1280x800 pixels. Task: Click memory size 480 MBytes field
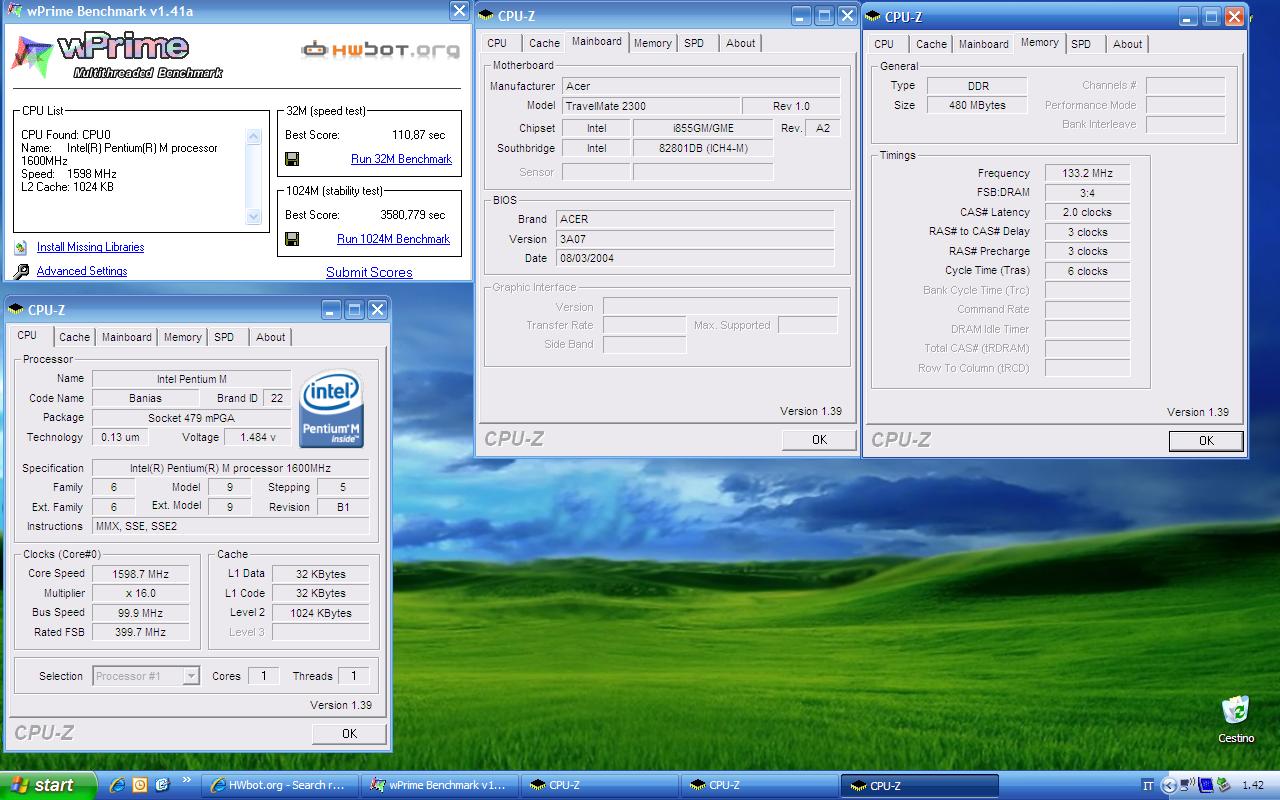(x=977, y=105)
